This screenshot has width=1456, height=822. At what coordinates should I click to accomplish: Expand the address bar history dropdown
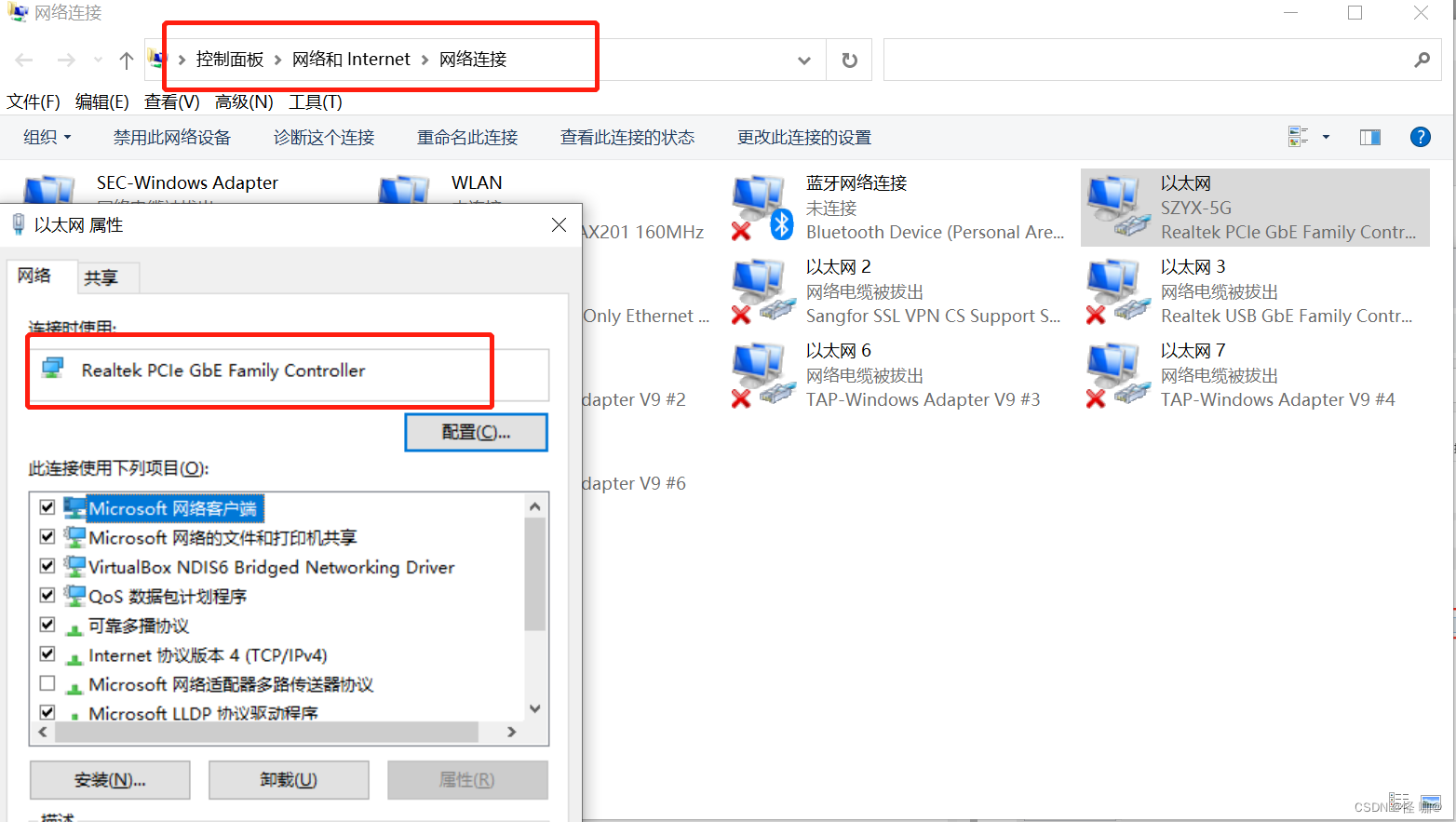[x=803, y=61]
